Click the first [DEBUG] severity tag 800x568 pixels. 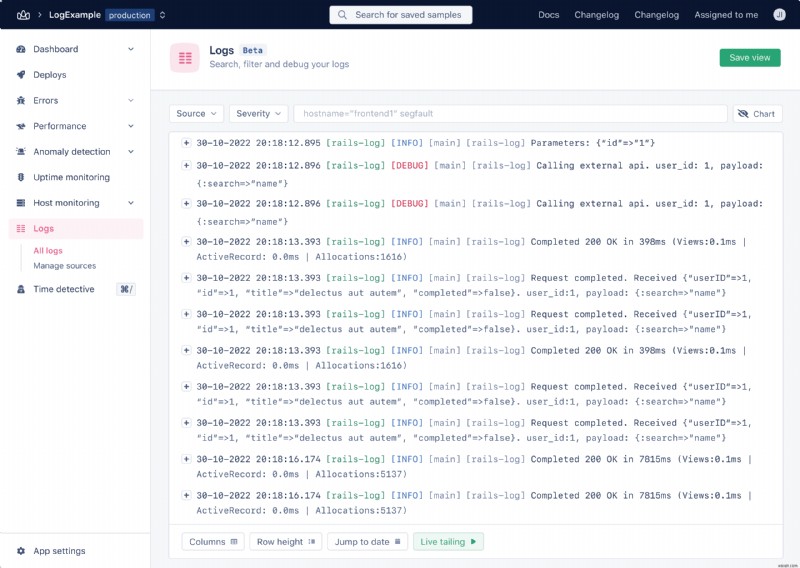click(x=410, y=165)
